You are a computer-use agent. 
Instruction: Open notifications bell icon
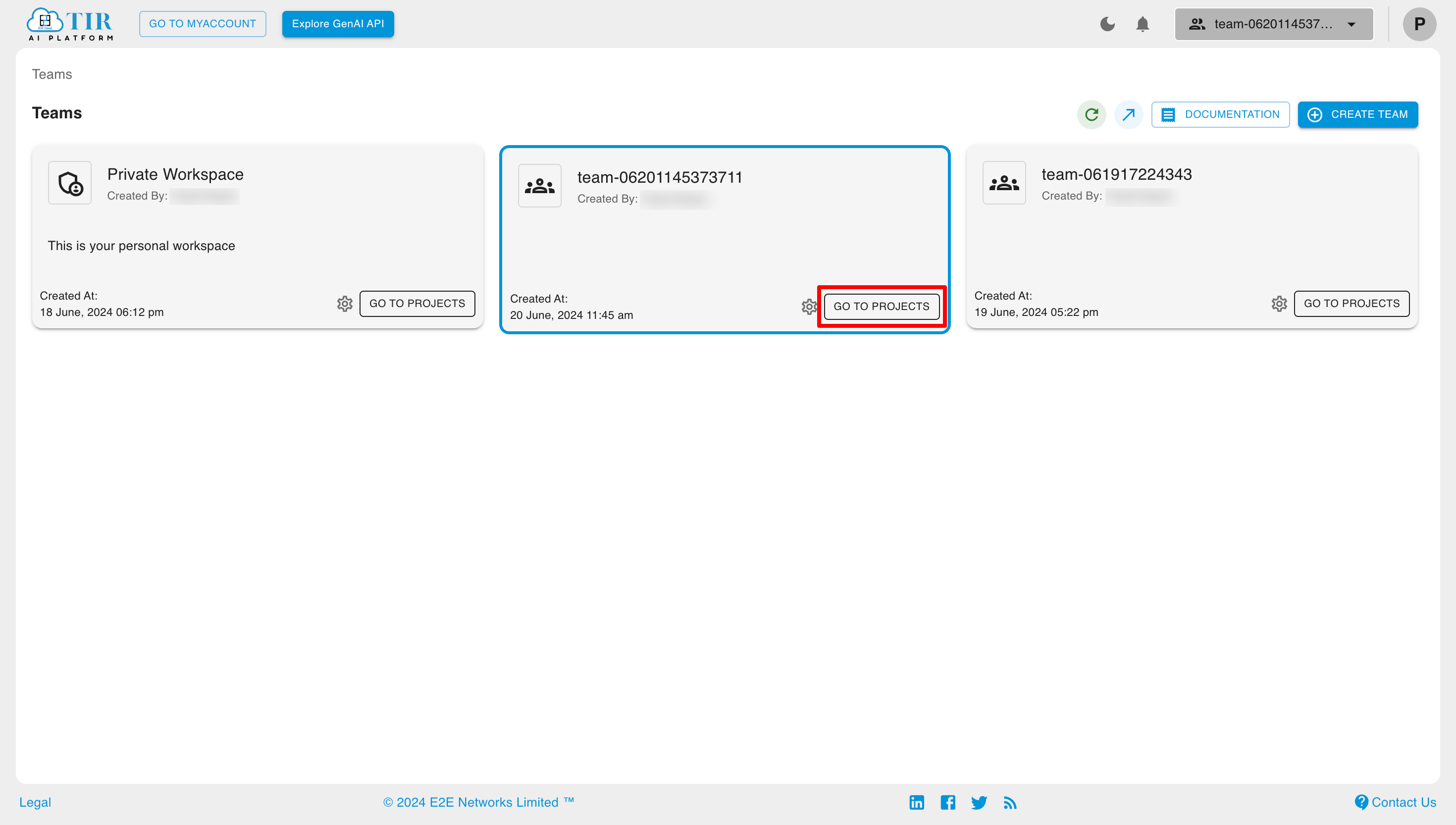point(1143,24)
